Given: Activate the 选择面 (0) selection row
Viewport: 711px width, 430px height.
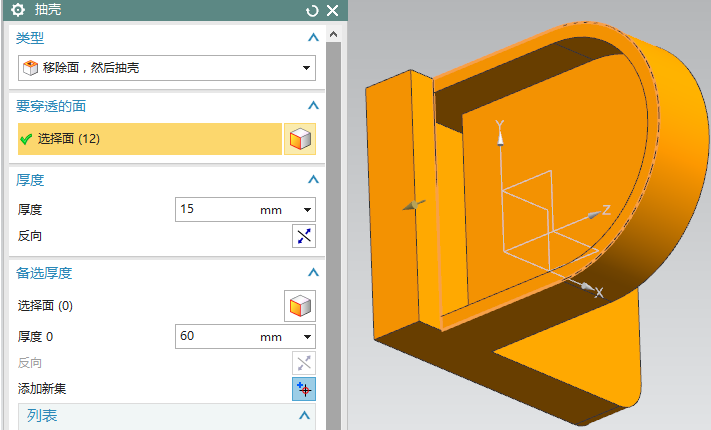Looking at the screenshot, I should [150, 305].
